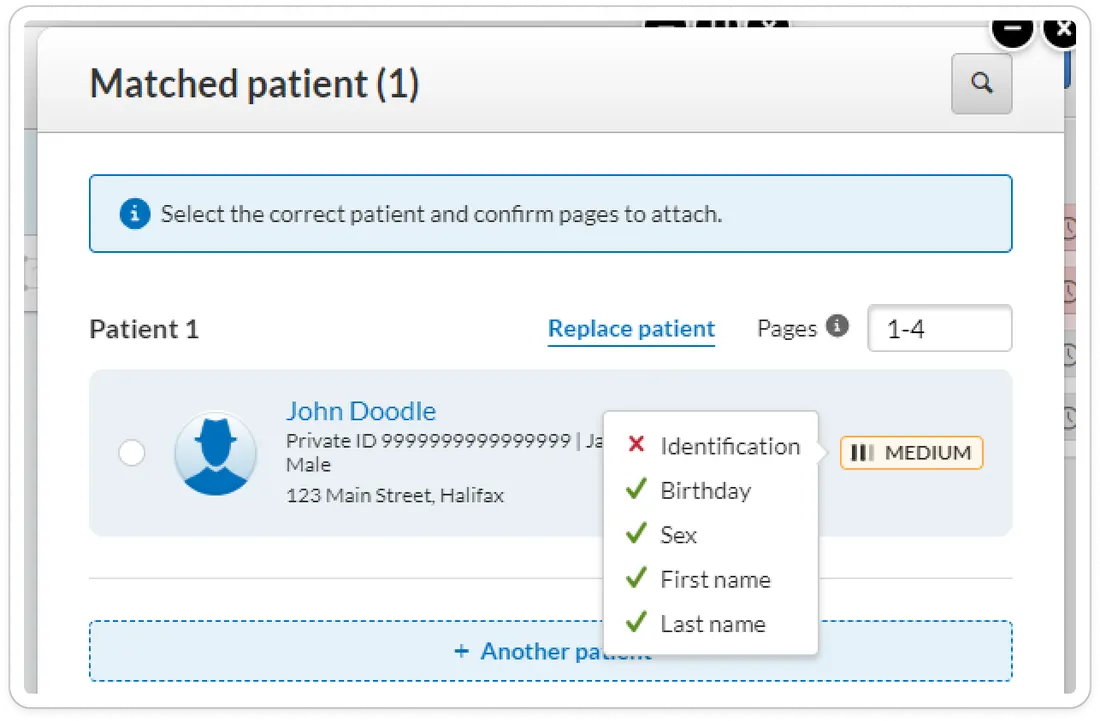Click the MEDIUM match confidence badge
Viewport: 1100px width, 721px height.
pyautogui.click(x=911, y=453)
